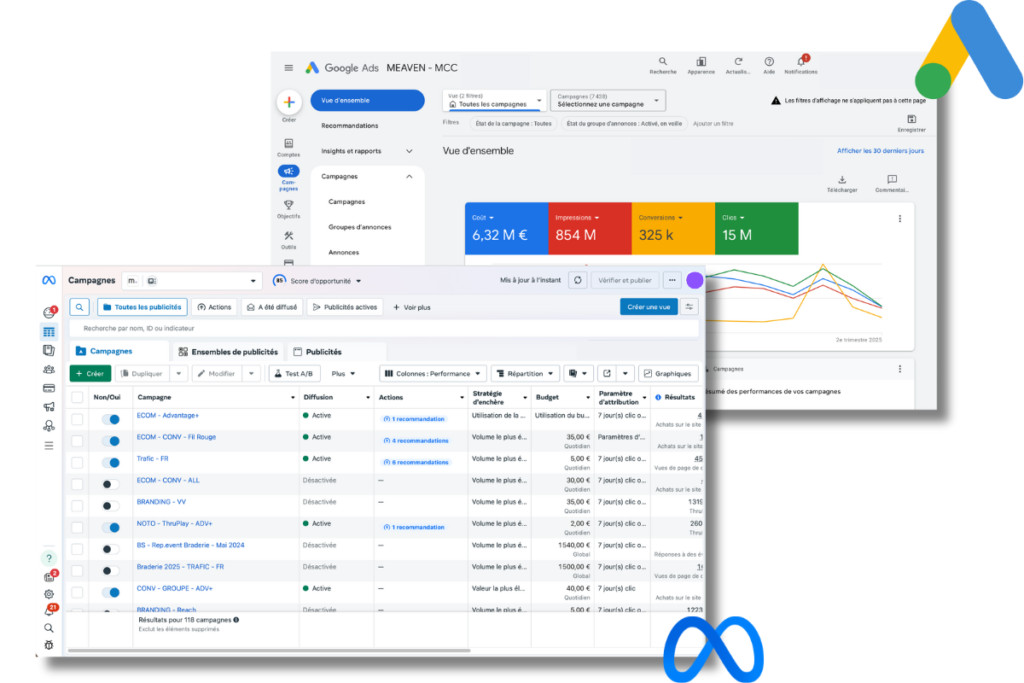1024x683 pixels.
Task: Toggle off the ECOM - Advantage+ campaign switch
Action: pos(111,419)
